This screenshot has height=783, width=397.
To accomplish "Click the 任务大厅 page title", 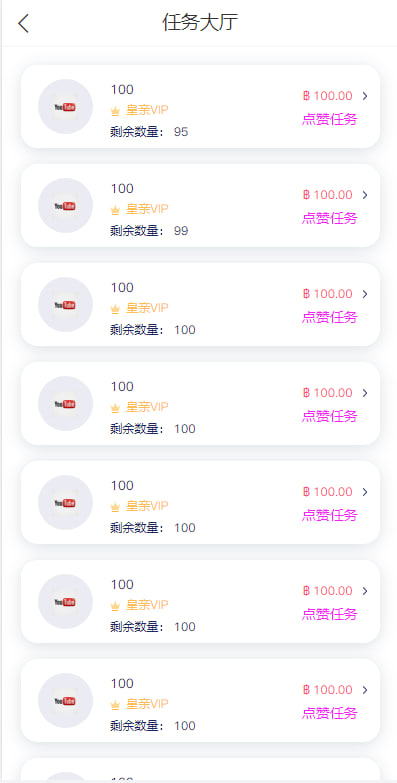I will tap(200, 23).
